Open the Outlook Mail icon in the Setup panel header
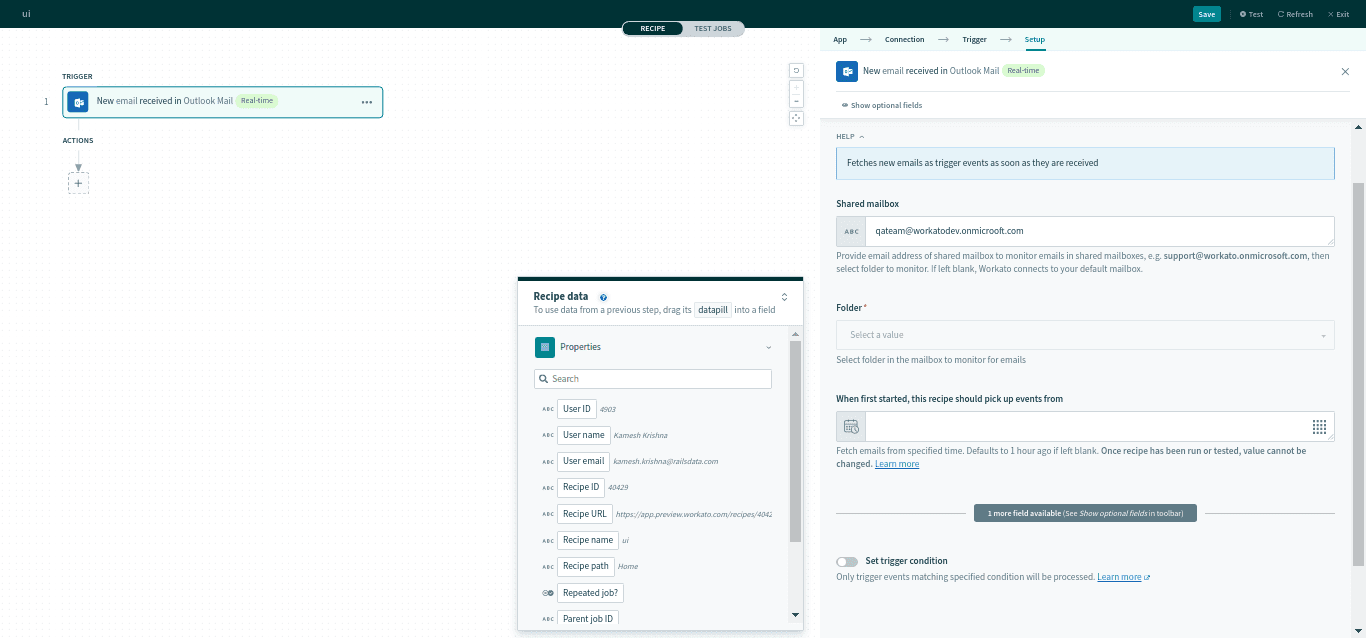 tap(847, 71)
